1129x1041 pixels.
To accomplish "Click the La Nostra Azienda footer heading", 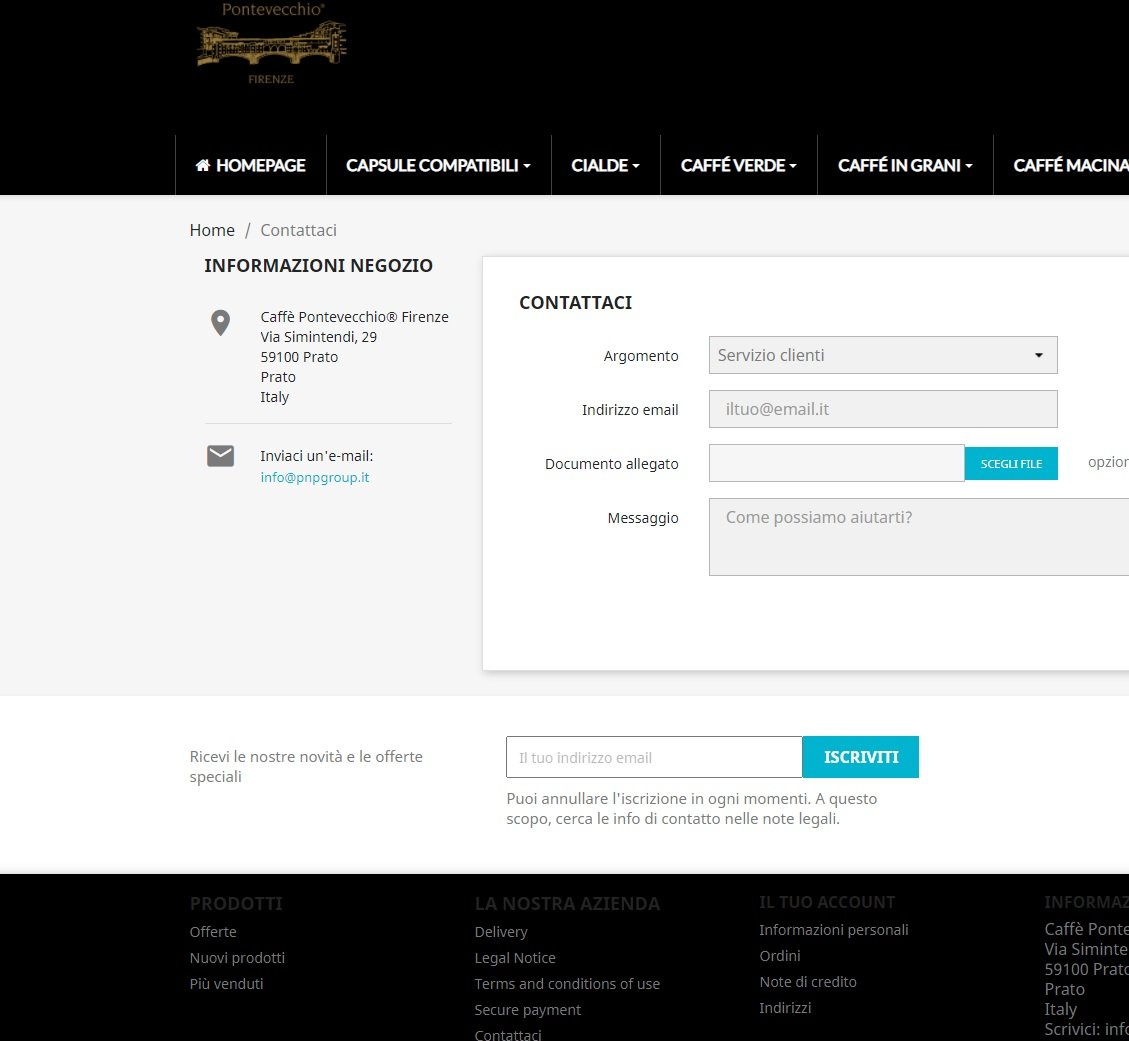I will click(x=567, y=903).
